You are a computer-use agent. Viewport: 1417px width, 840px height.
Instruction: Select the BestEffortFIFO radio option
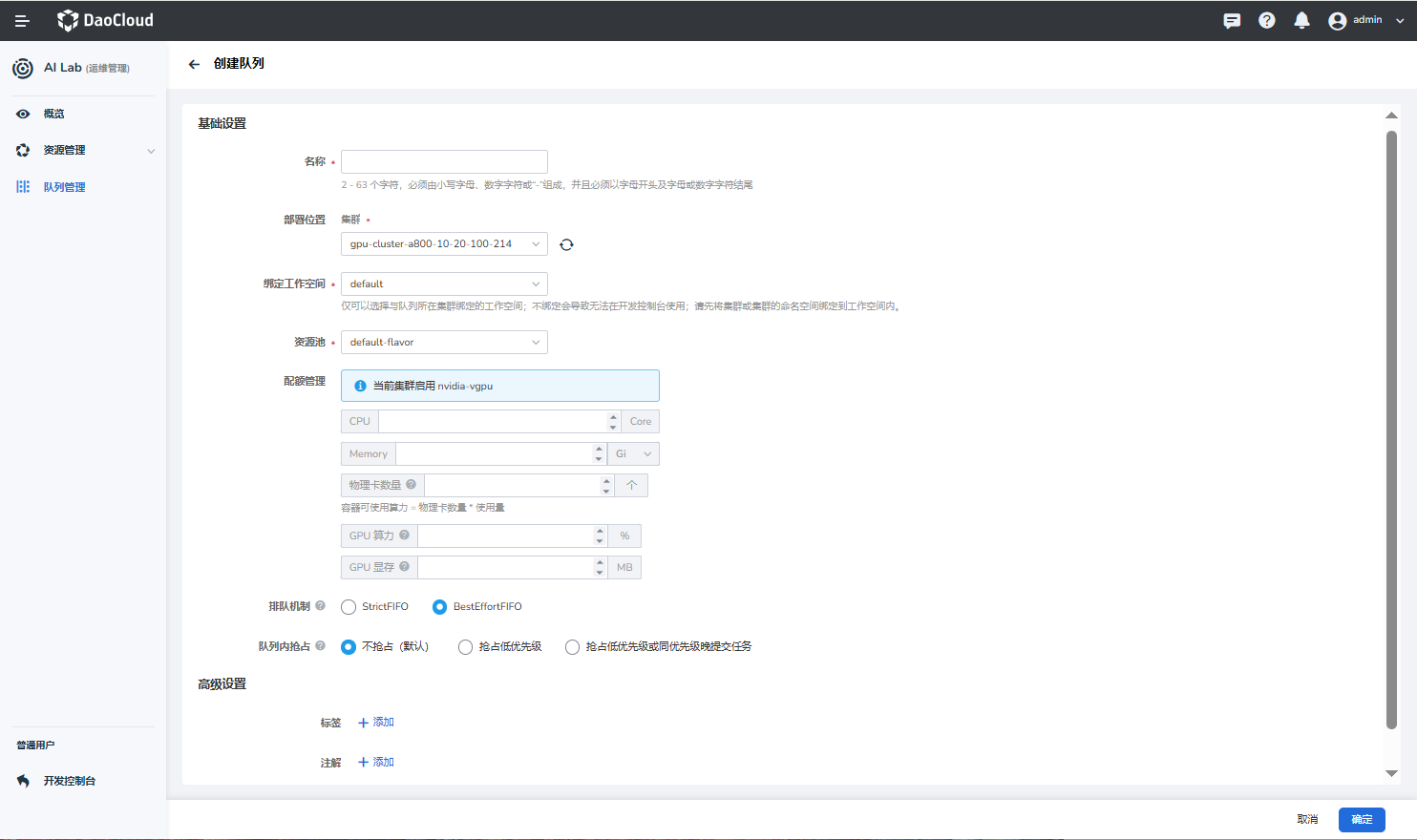point(439,607)
